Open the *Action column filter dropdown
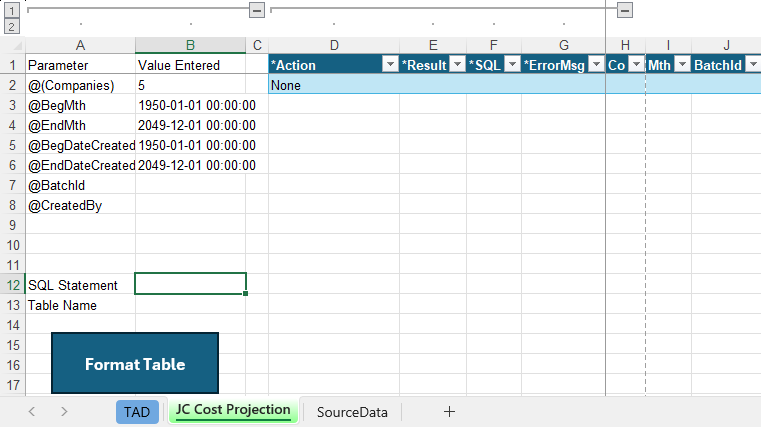 coord(390,64)
